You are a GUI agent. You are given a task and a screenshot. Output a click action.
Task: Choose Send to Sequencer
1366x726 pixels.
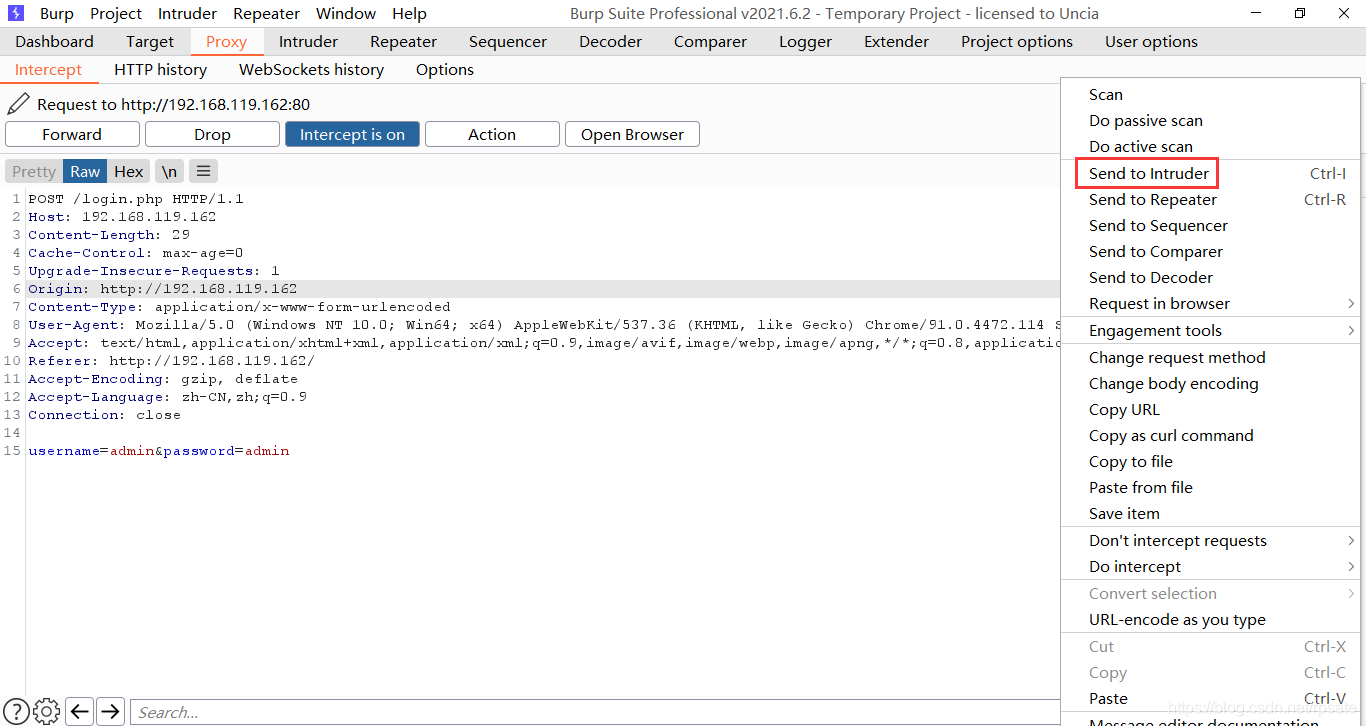[1210, 225]
